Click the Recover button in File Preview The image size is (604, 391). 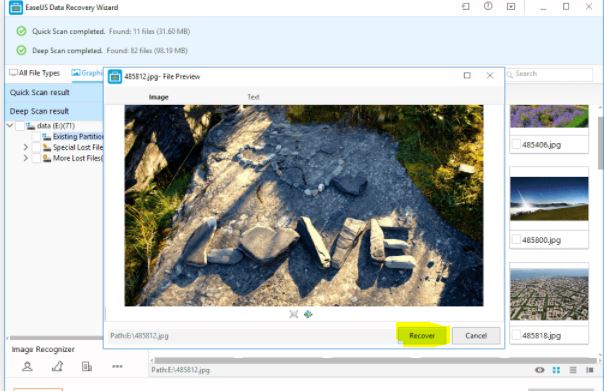tap(422, 336)
